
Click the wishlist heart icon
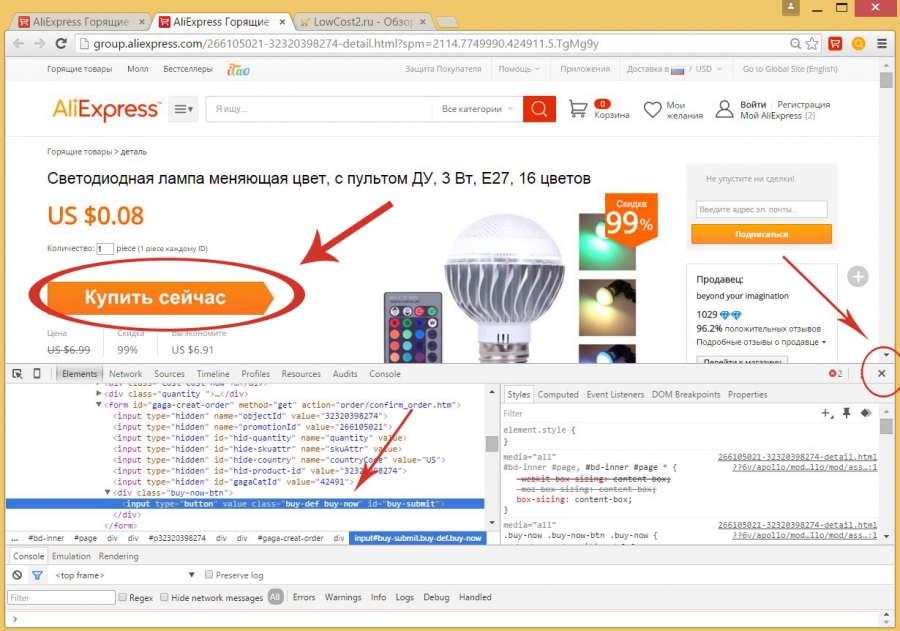(653, 109)
